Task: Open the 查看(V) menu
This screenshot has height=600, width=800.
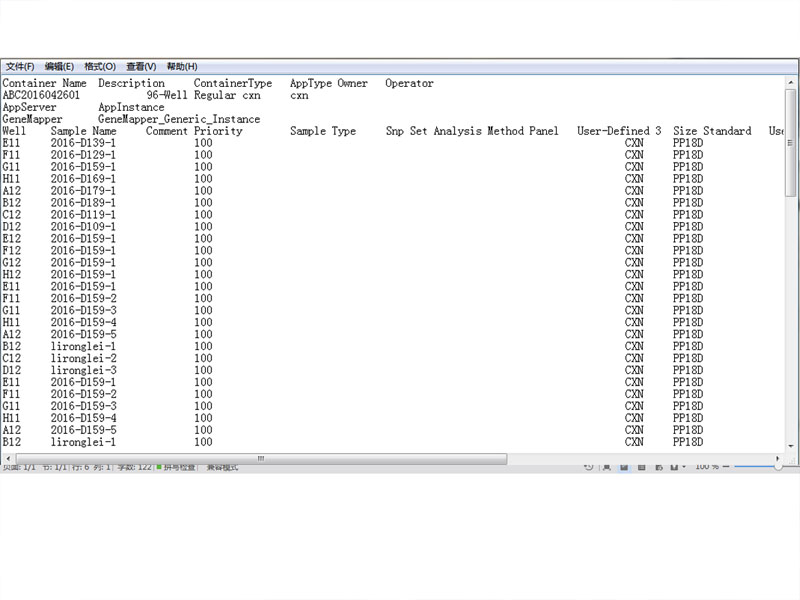Action: tap(141, 67)
